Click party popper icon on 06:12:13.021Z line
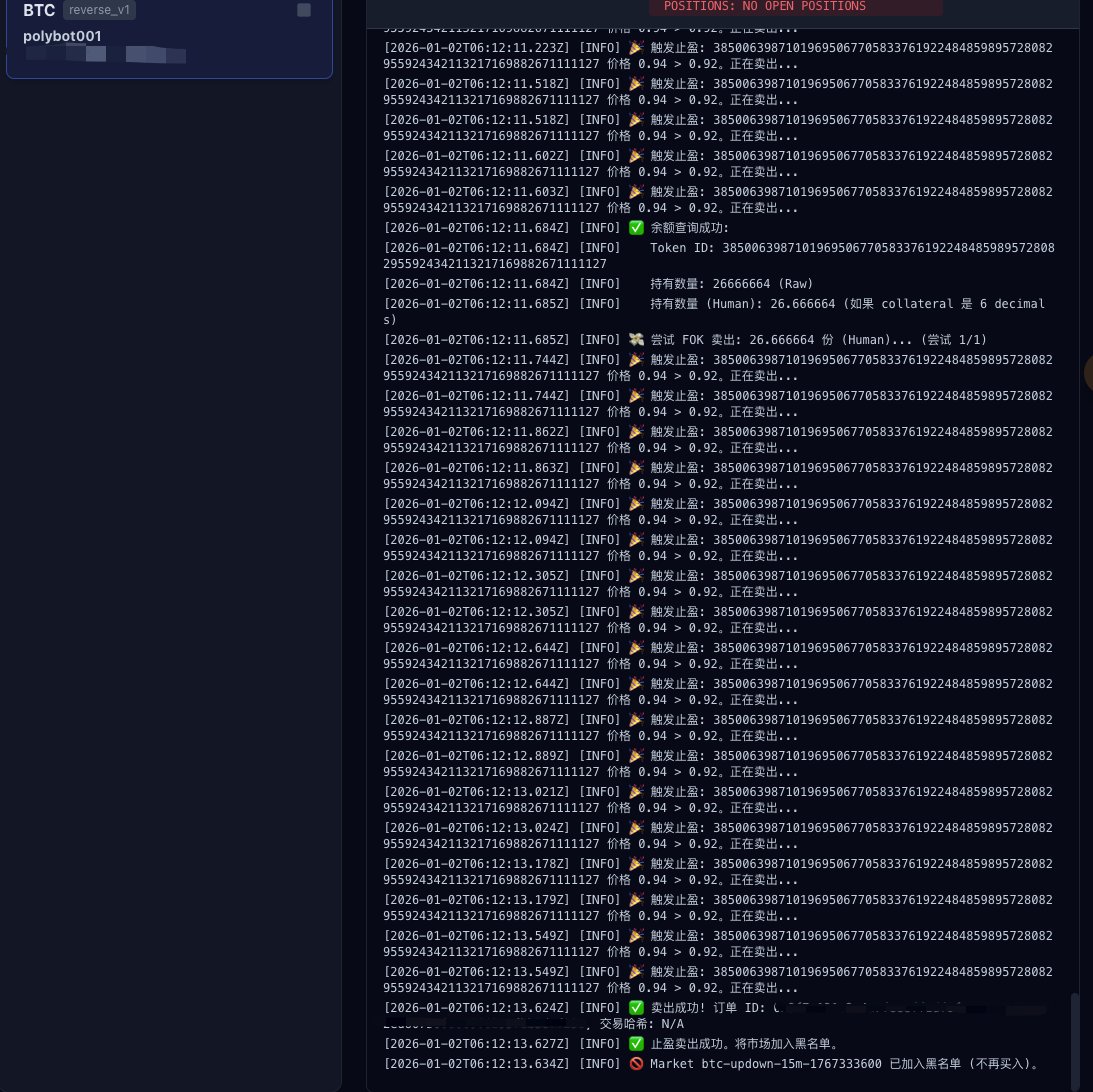This screenshot has width=1093, height=1092. [x=636, y=792]
